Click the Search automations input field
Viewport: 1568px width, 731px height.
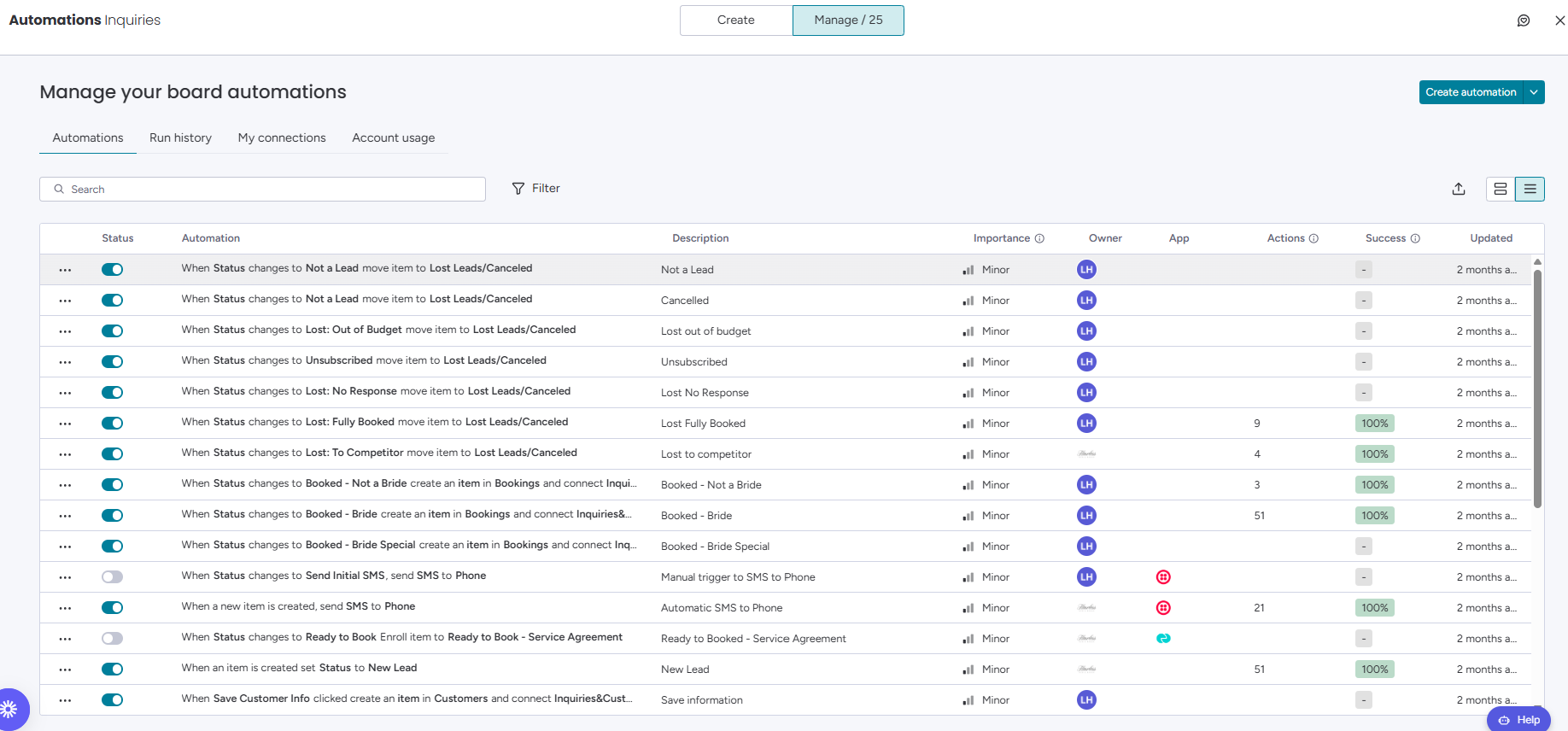click(x=262, y=190)
